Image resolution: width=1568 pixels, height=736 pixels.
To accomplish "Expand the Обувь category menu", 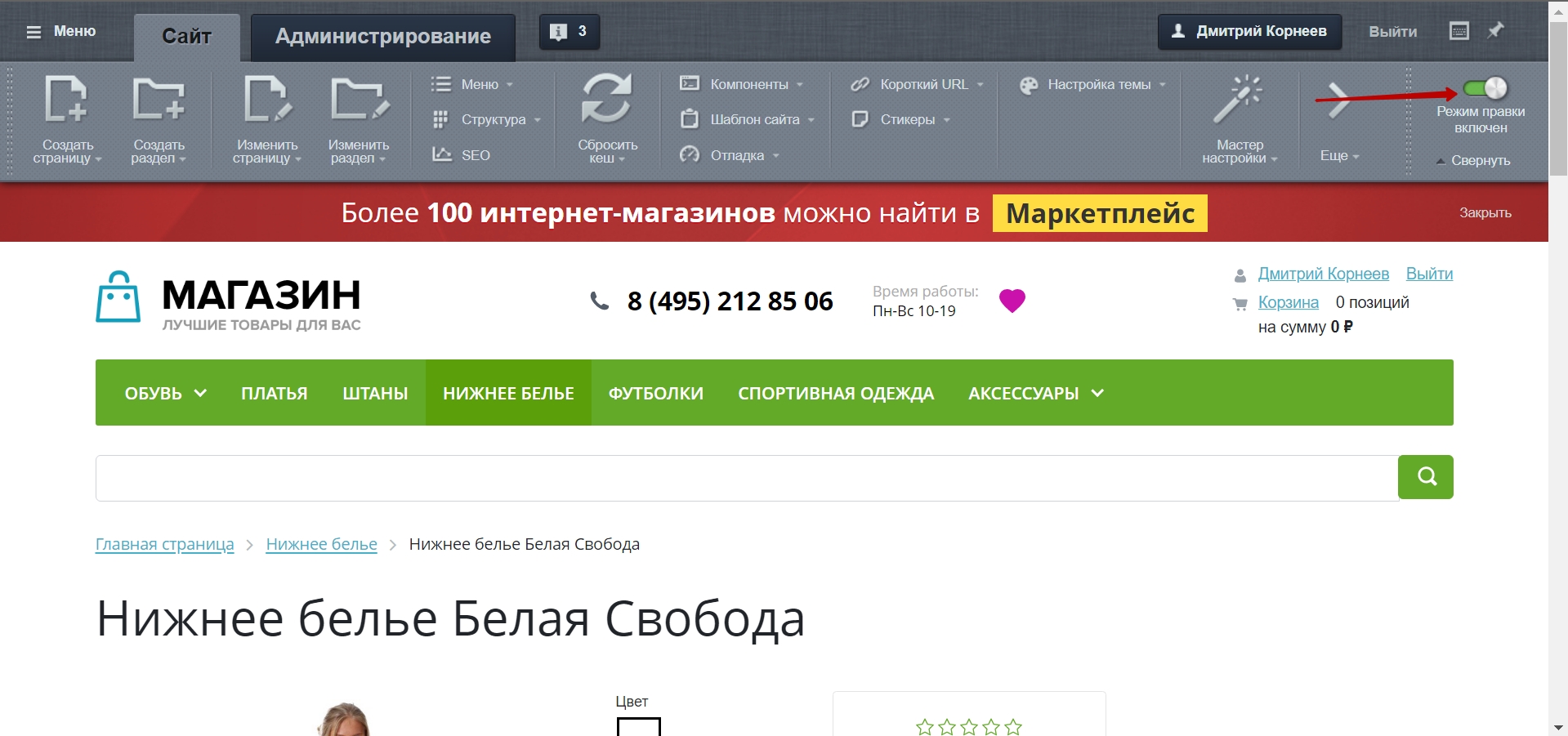I will click(x=165, y=393).
